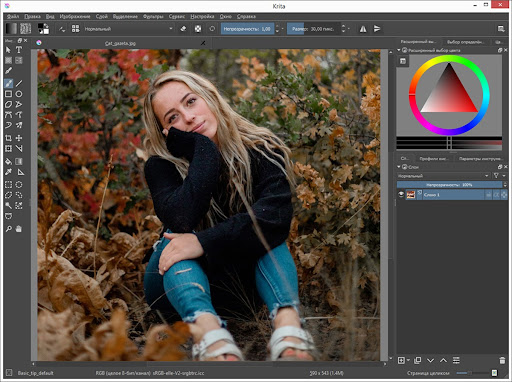Pick the Rectangular selection tool

pos(8,184)
